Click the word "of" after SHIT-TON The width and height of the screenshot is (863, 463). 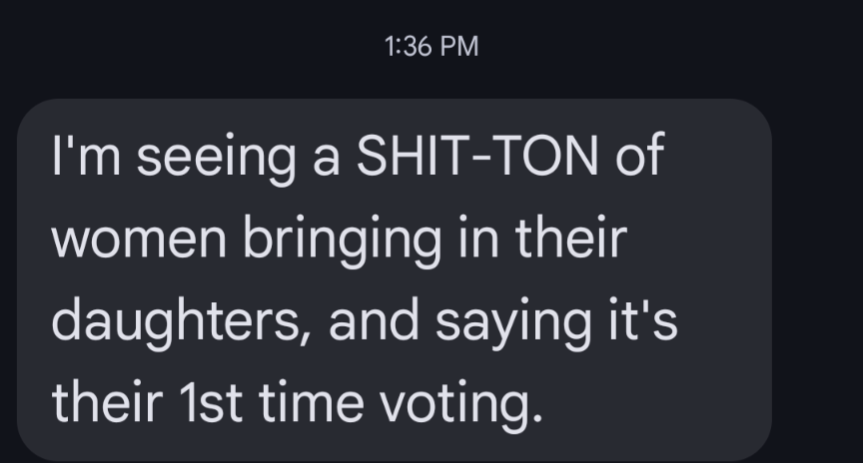tap(640, 155)
